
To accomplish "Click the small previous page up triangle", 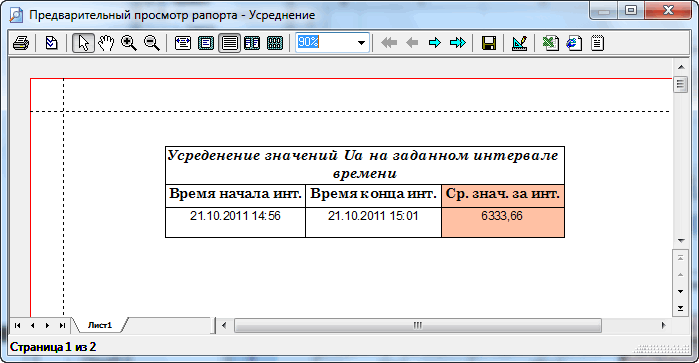I will [x=680, y=275].
